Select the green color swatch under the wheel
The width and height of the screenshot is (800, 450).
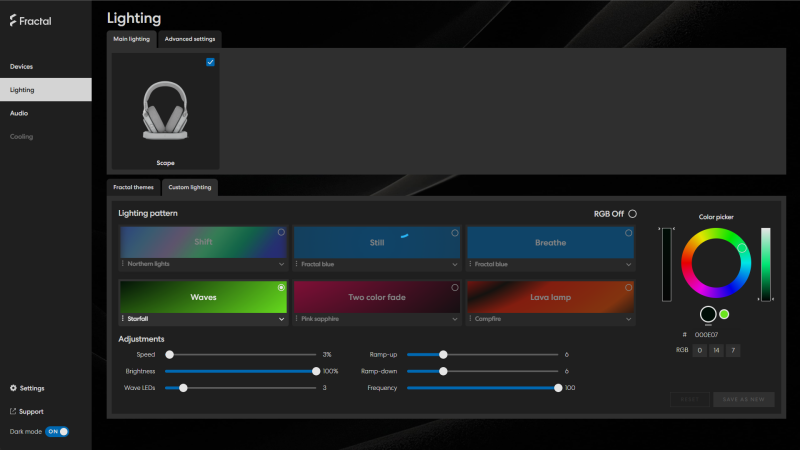coord(724,314)
